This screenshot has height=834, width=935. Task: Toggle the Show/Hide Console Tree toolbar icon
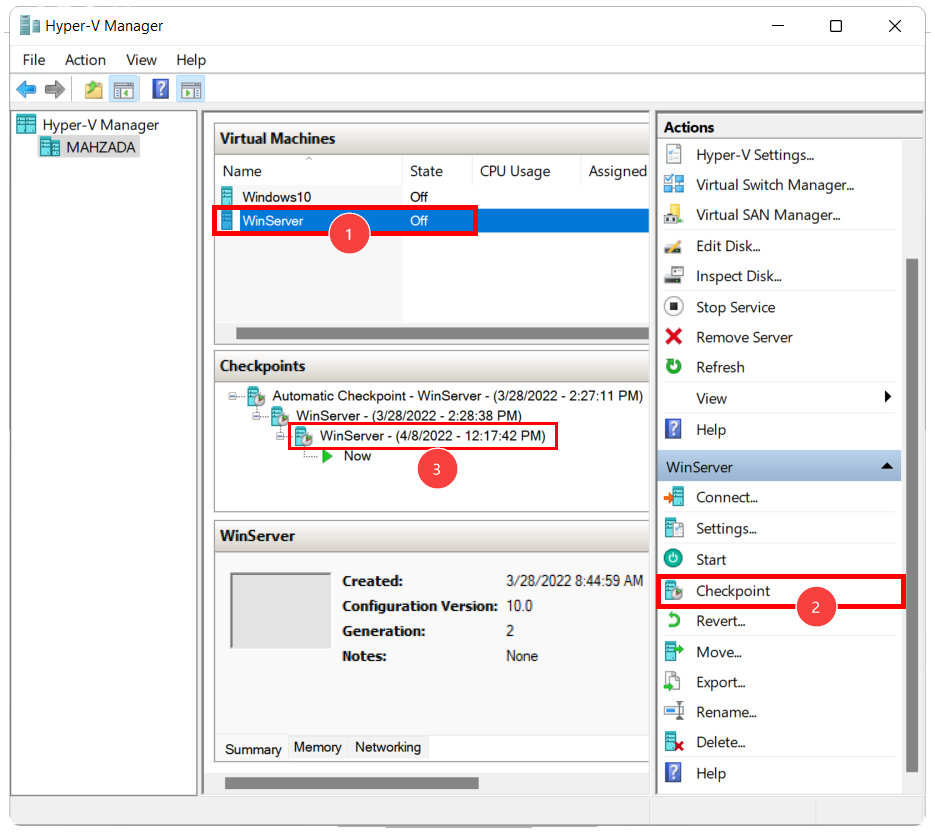pyautogui.click(x=124, y=90)
